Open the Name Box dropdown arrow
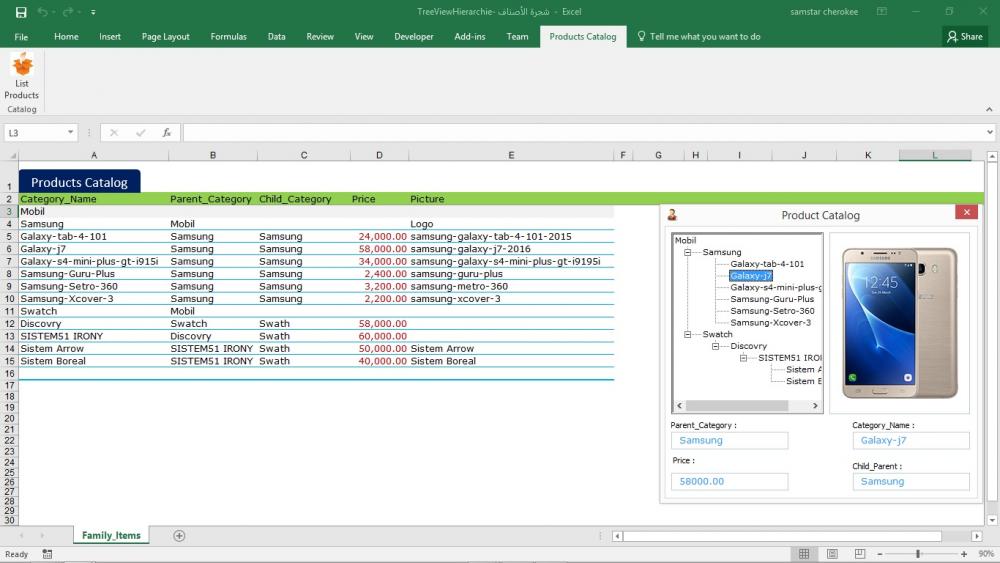The image size is (1000, 563). (70, 133)
